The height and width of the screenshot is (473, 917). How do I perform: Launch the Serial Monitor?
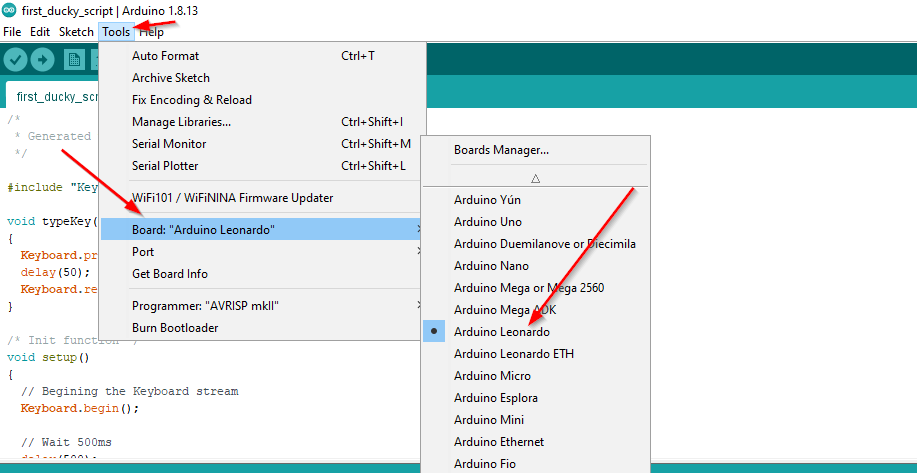pos(263,144)
